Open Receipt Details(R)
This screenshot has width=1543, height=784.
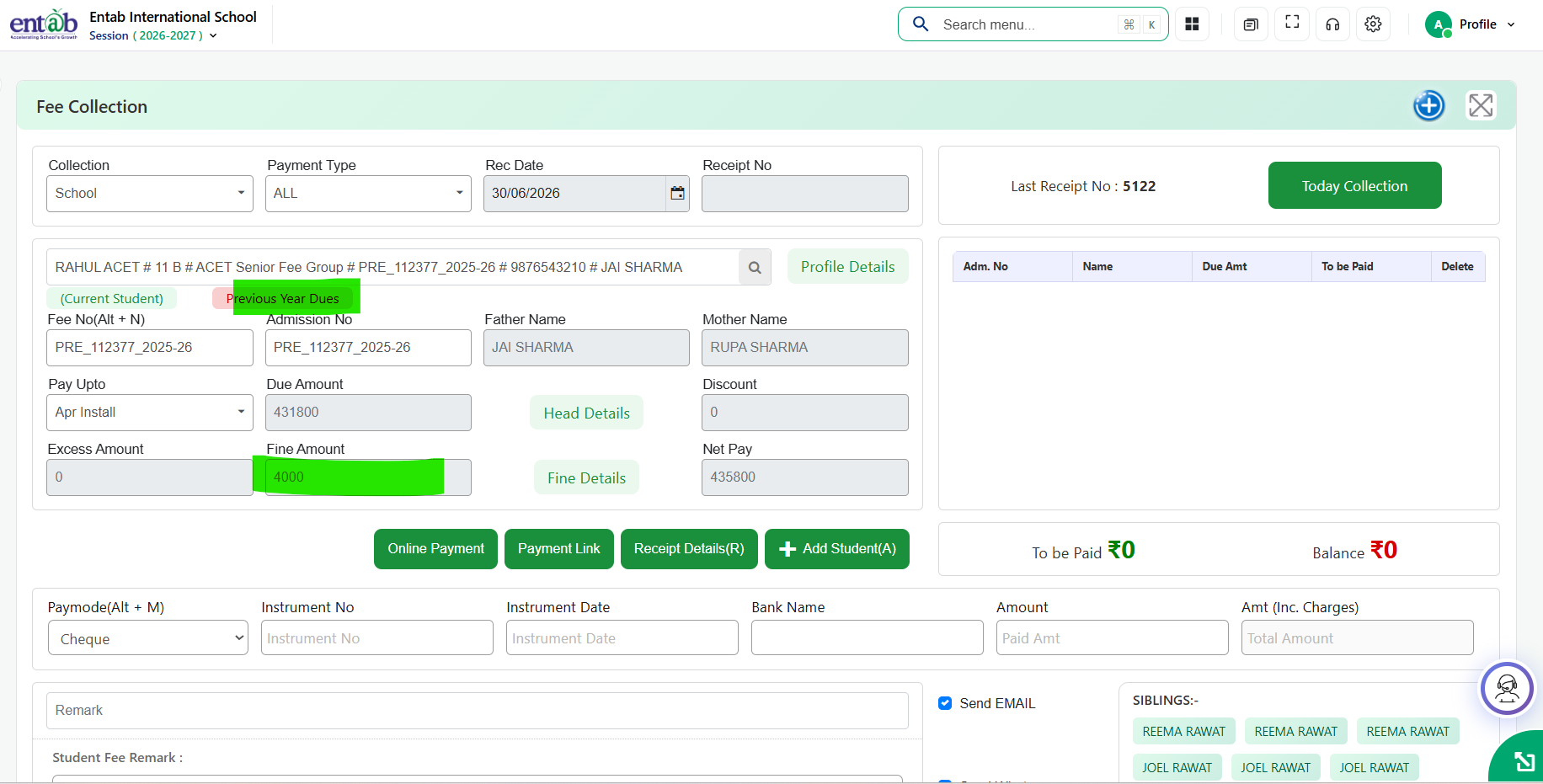point(689,549)
